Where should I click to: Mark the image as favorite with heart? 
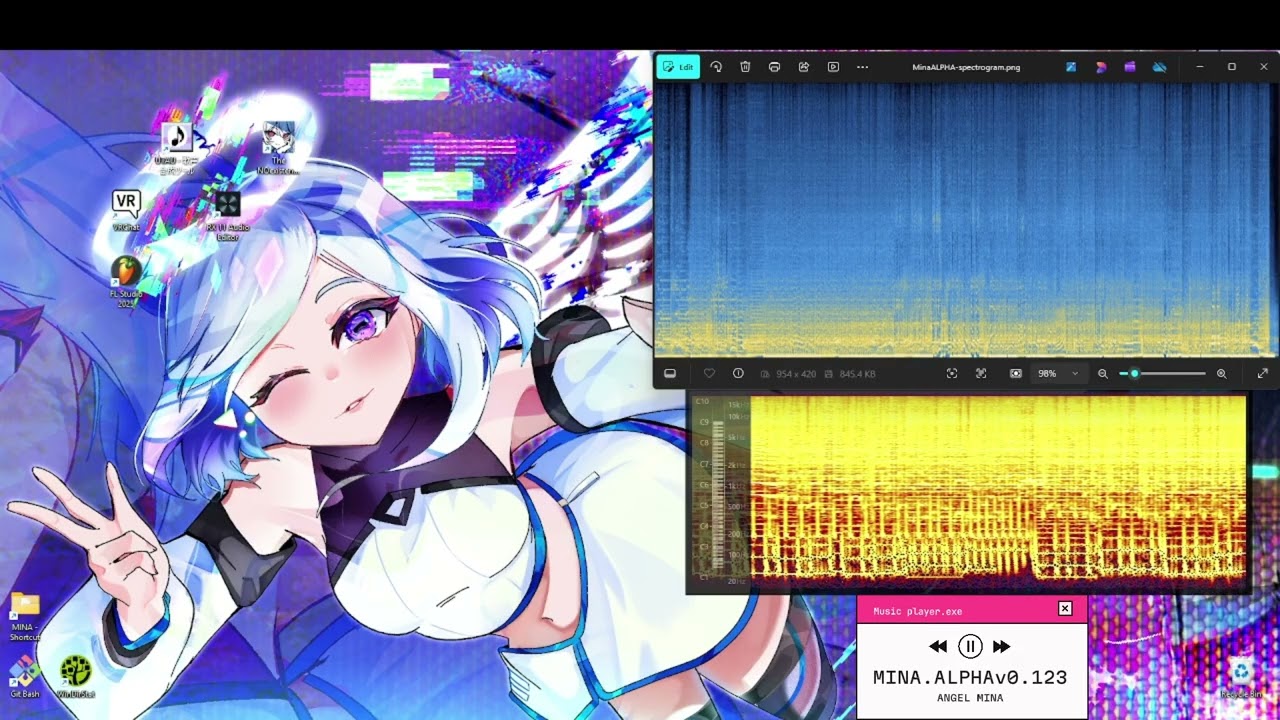pyautogui.click(x=709, y=373)
